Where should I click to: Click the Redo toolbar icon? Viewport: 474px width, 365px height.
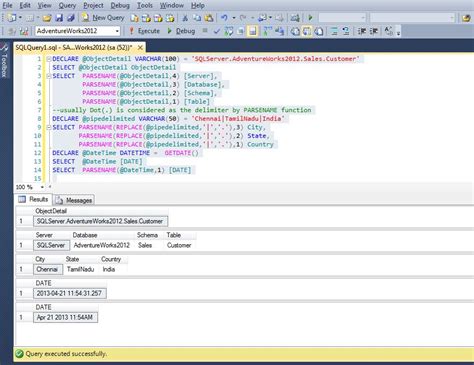click(243, 18)
